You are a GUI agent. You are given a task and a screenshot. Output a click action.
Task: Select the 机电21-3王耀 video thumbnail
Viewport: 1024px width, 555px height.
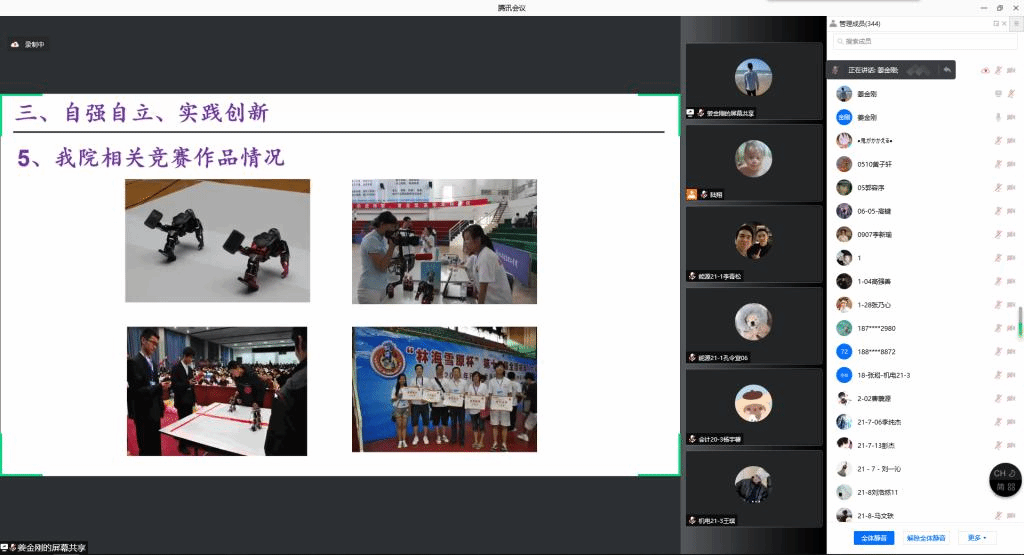pos(752,487)
